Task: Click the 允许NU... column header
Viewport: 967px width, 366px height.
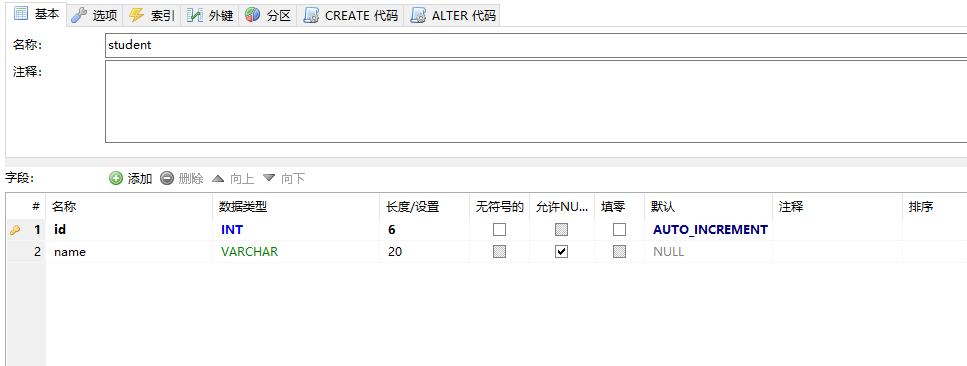Action: 562,207
